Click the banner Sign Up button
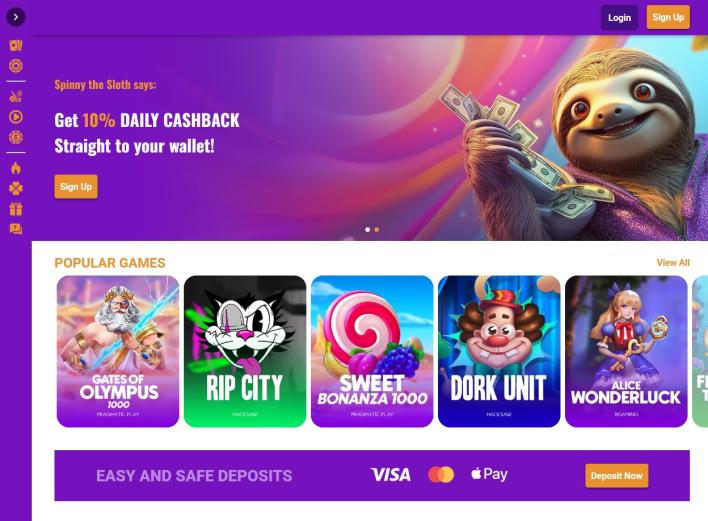 pos(76,186)
